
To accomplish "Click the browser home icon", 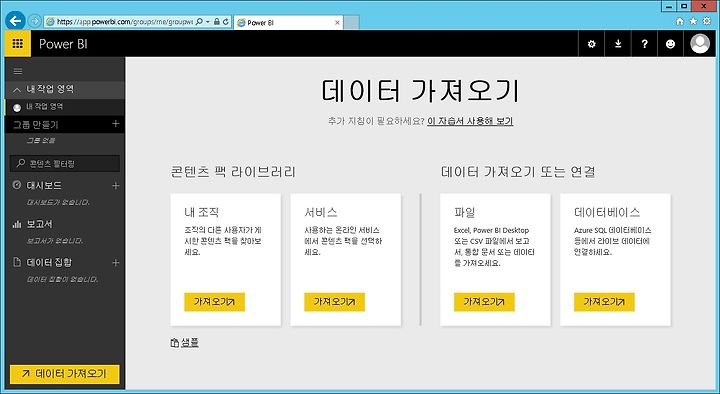I will tap(680, 21).
